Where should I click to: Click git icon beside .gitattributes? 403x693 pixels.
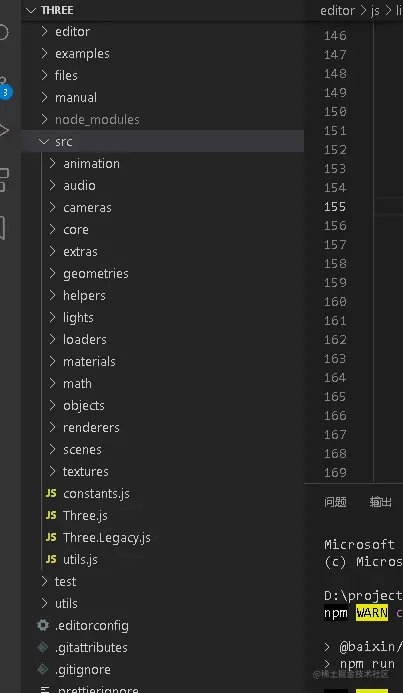(43, 647)
